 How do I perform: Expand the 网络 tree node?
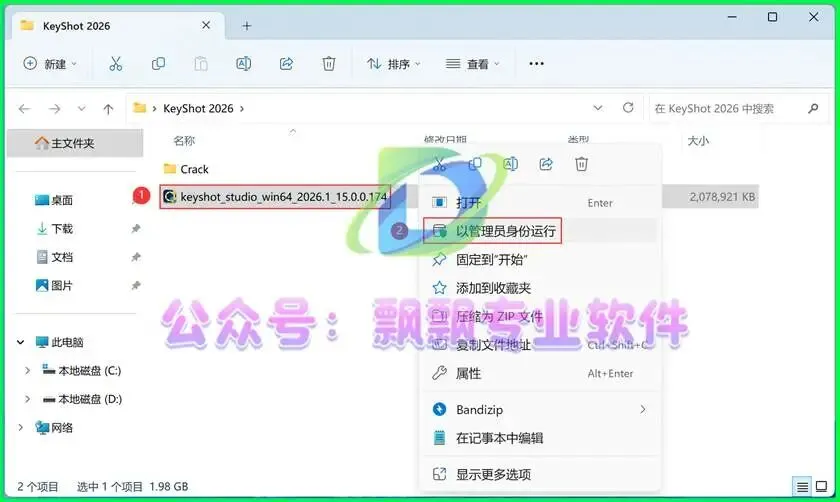click(x=20, y=427)
